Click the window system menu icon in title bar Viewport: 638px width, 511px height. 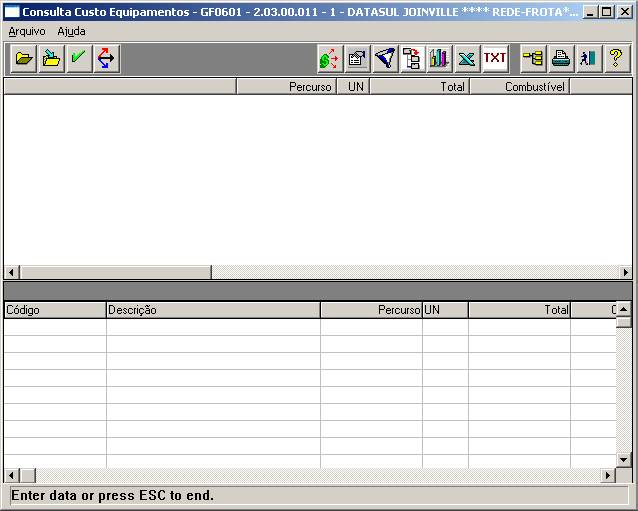[12, 12]
